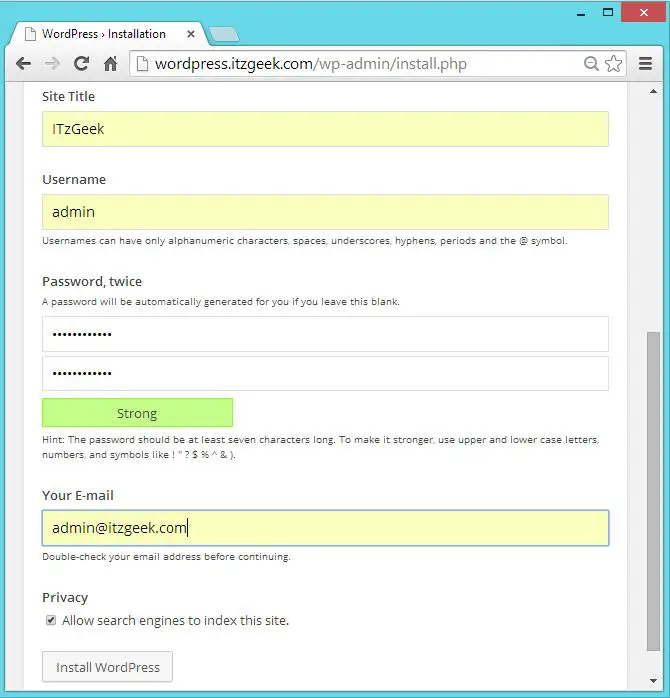Click the scroll up arrow

coord(653,92)
